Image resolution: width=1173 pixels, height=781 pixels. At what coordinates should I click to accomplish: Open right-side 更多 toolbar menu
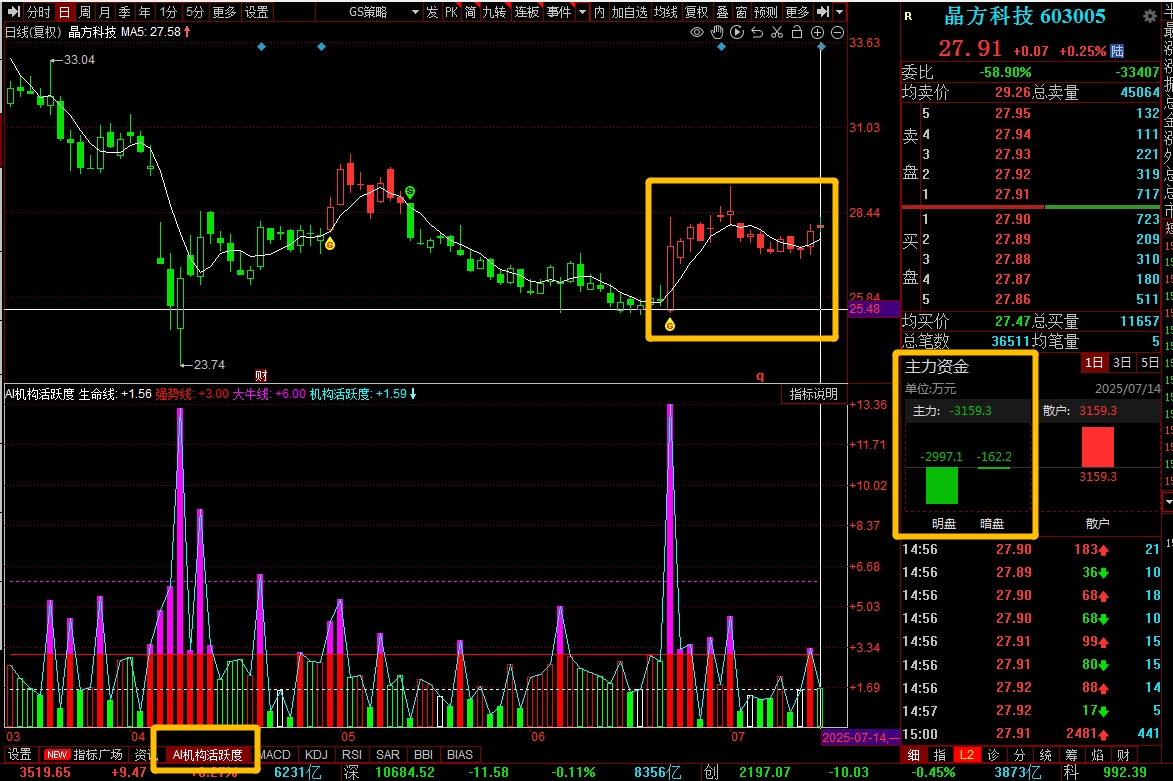[x=797, y=12]
